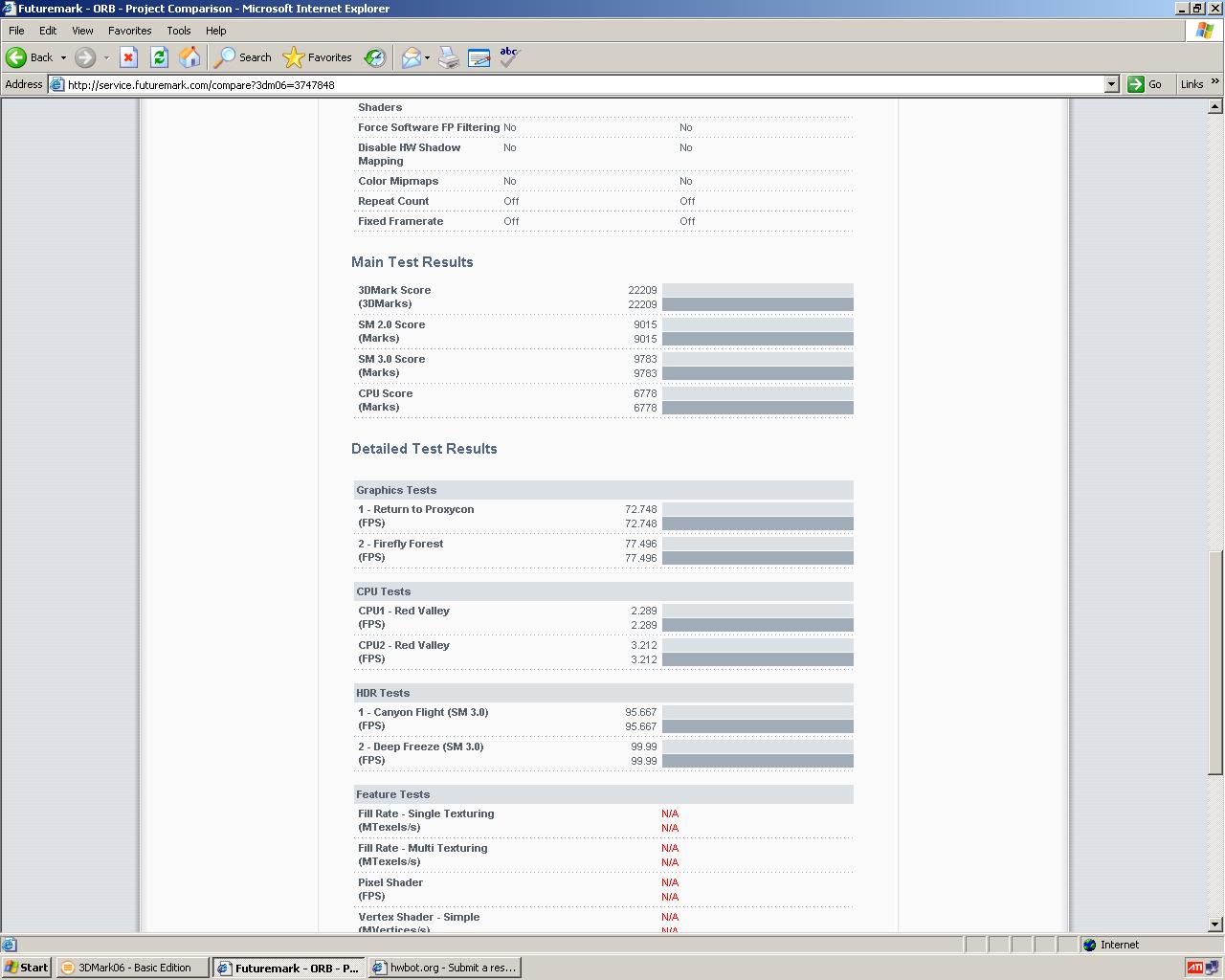Click the Fill Rate - Single Texturing label
This screenshot has width=1225, height=980.
[426, 813]
